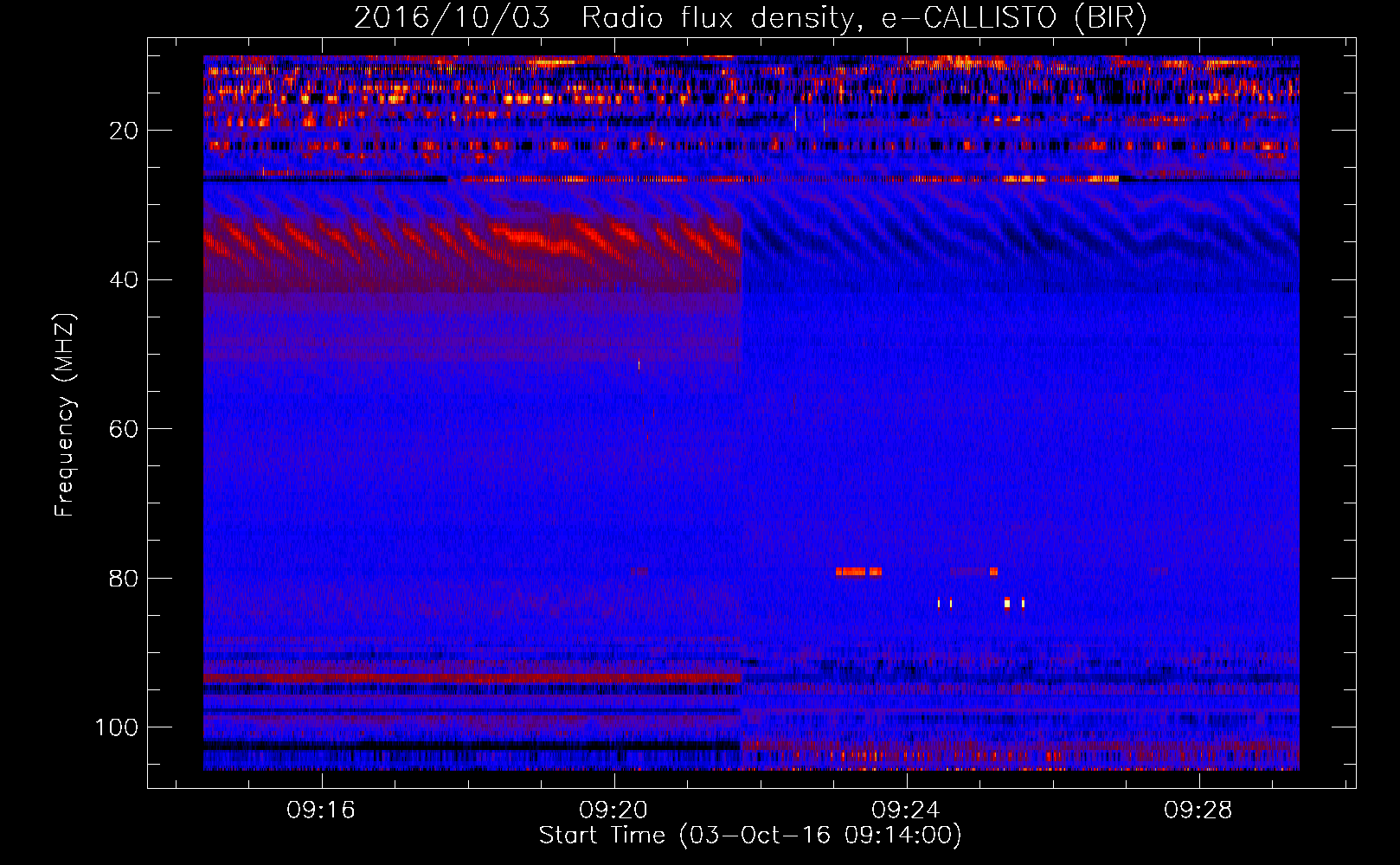Click the 20 MHz frequency tick label
Image resolution: width=1400 pixels, height=865 pixels.
(x=124, y=131)
